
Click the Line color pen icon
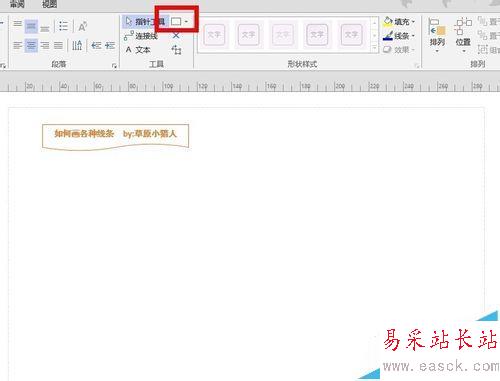point(388,36)
